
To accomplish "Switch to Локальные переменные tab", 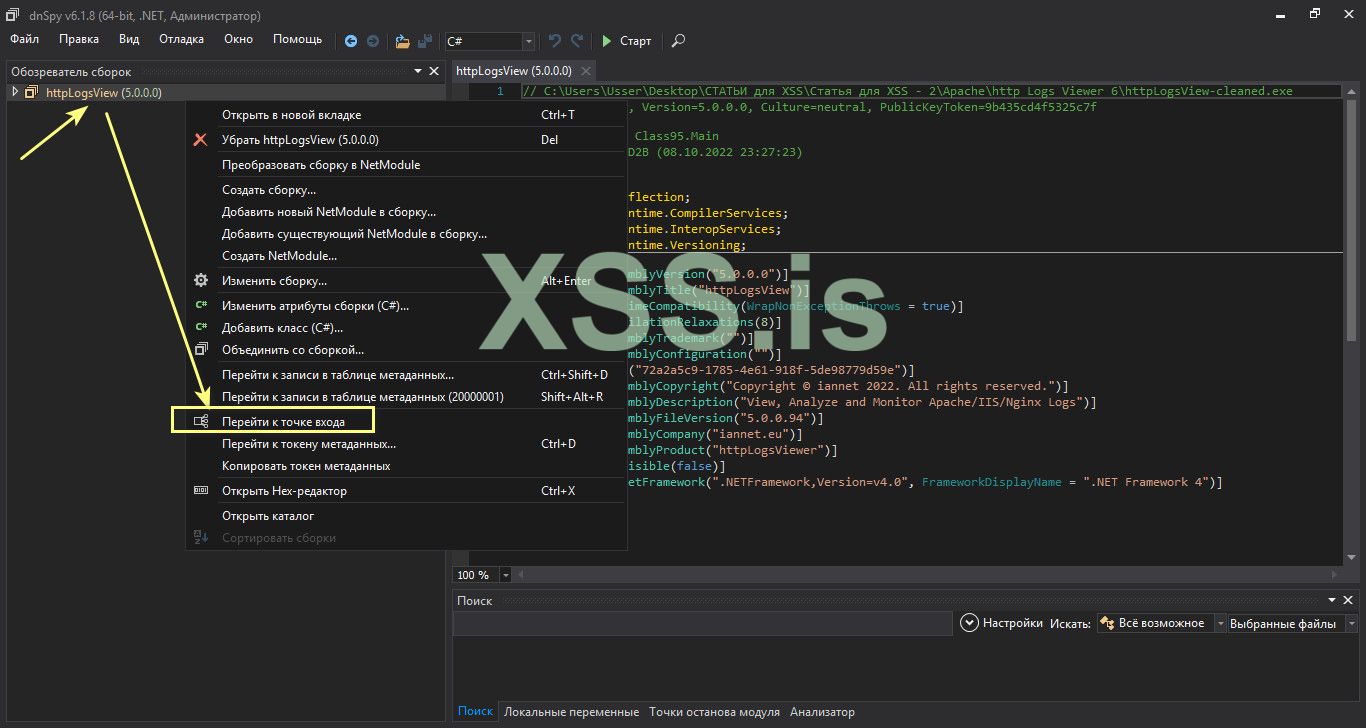I will pos(571,712).
